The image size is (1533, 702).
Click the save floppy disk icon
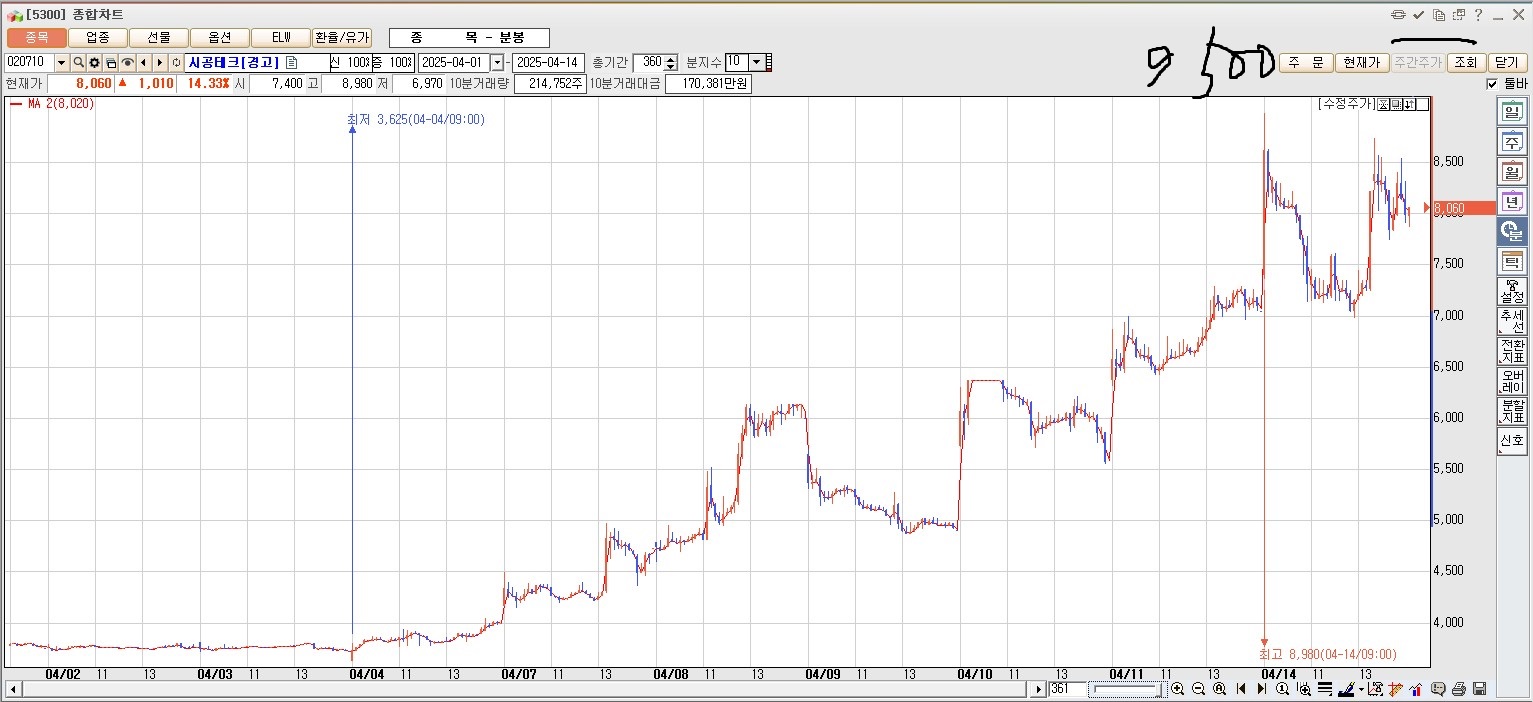pyautogui.click(x=1479, y=689)
